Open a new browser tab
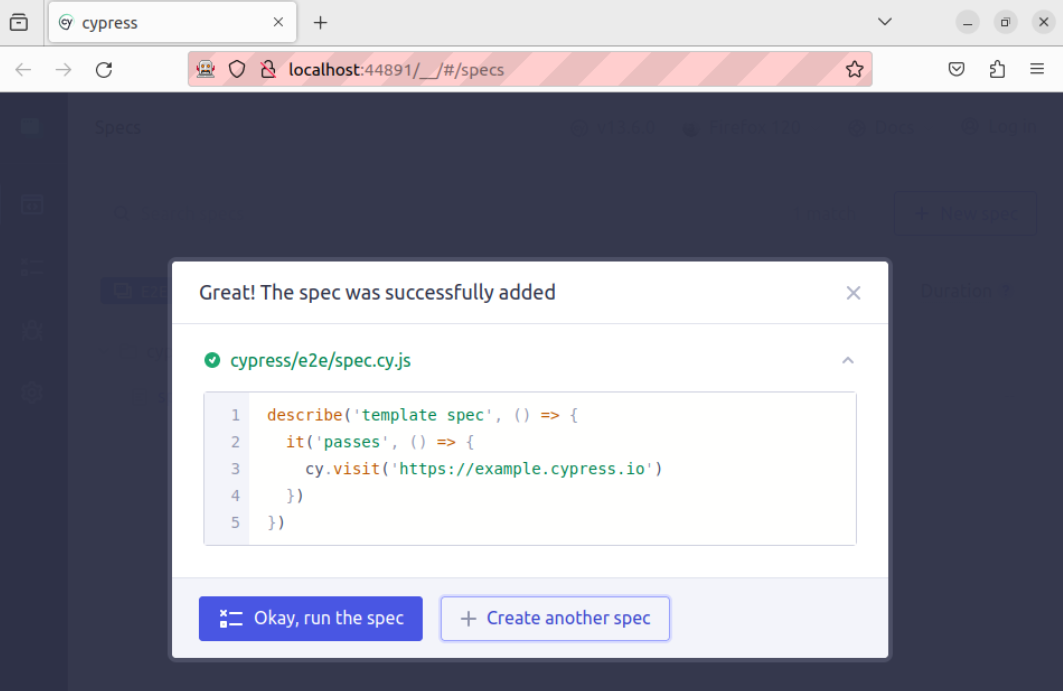1063x691 pixels. [x=320, y=22]
